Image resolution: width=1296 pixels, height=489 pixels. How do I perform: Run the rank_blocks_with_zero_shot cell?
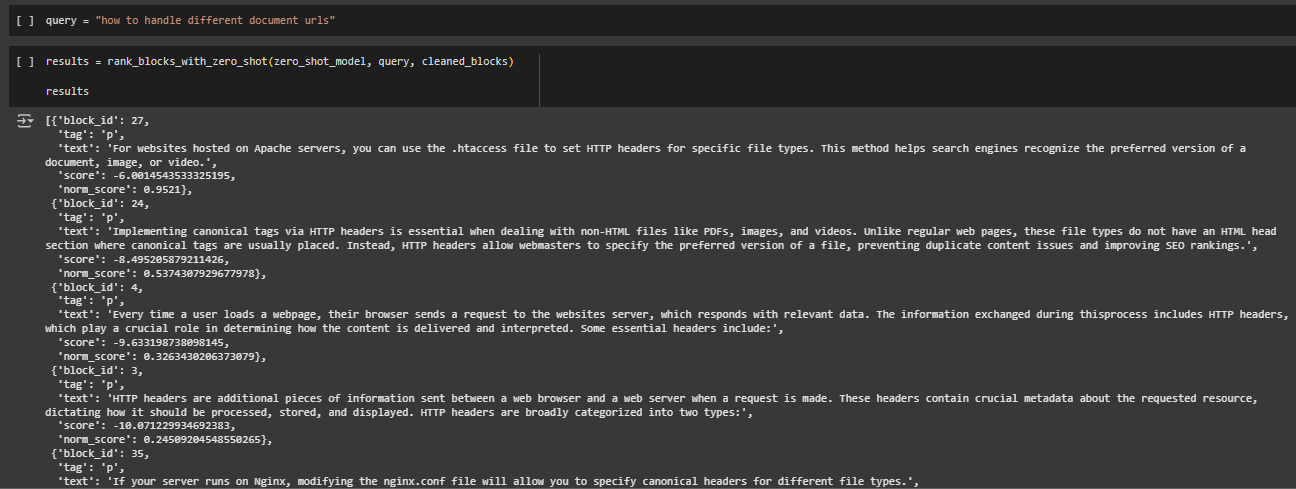click(26, 62)
